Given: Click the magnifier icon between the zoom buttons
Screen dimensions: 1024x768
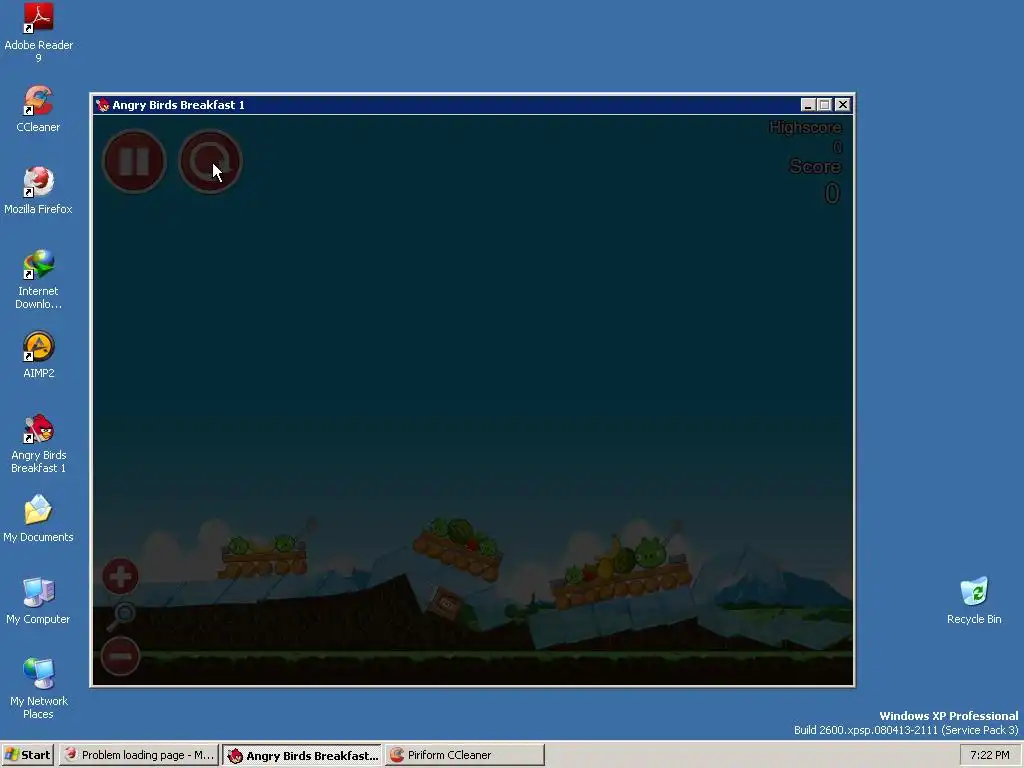Looking at the screenshot, I should pos(121,616).
